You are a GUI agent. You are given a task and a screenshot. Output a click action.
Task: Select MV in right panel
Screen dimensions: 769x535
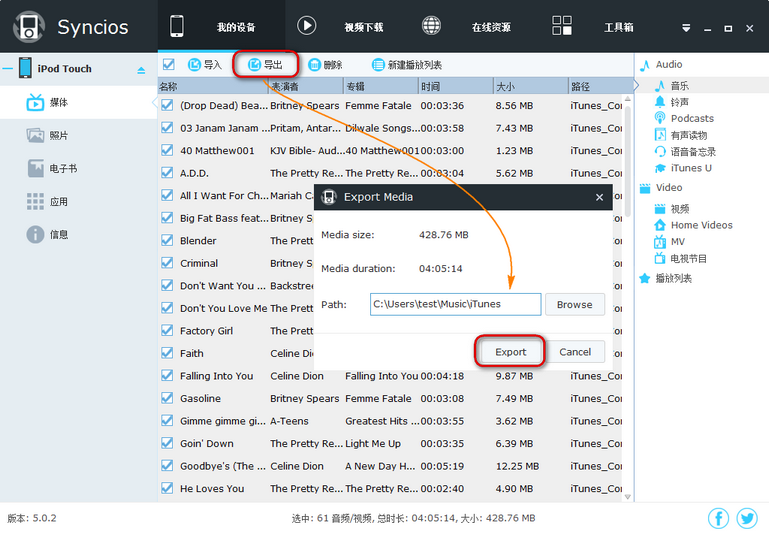click(x=669, y=242)
